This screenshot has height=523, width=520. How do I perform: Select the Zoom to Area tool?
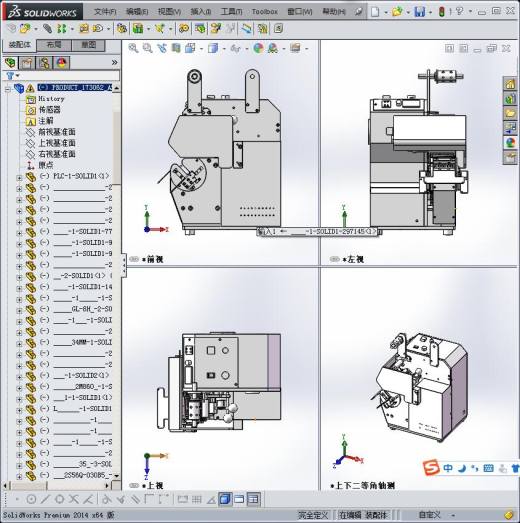pyautogui.click(x=147, y=48)
